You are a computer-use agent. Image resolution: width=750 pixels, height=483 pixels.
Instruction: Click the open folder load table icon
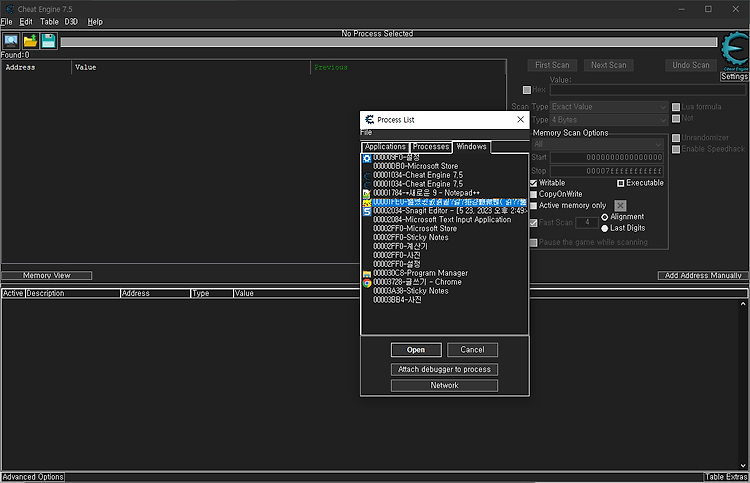(30, 41)
